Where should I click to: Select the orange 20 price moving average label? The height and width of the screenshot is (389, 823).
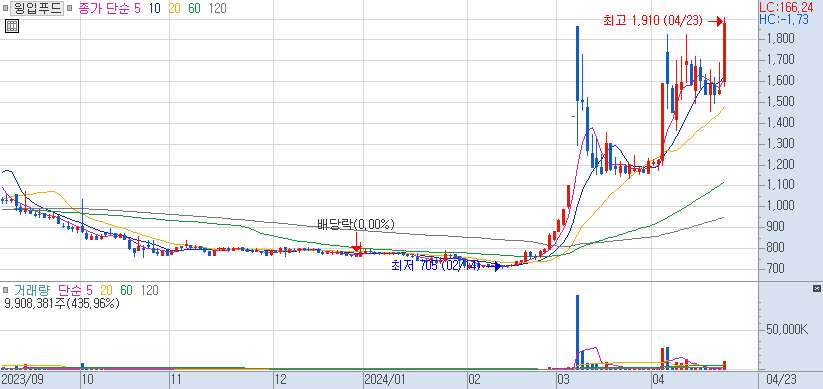pos(174,8)
